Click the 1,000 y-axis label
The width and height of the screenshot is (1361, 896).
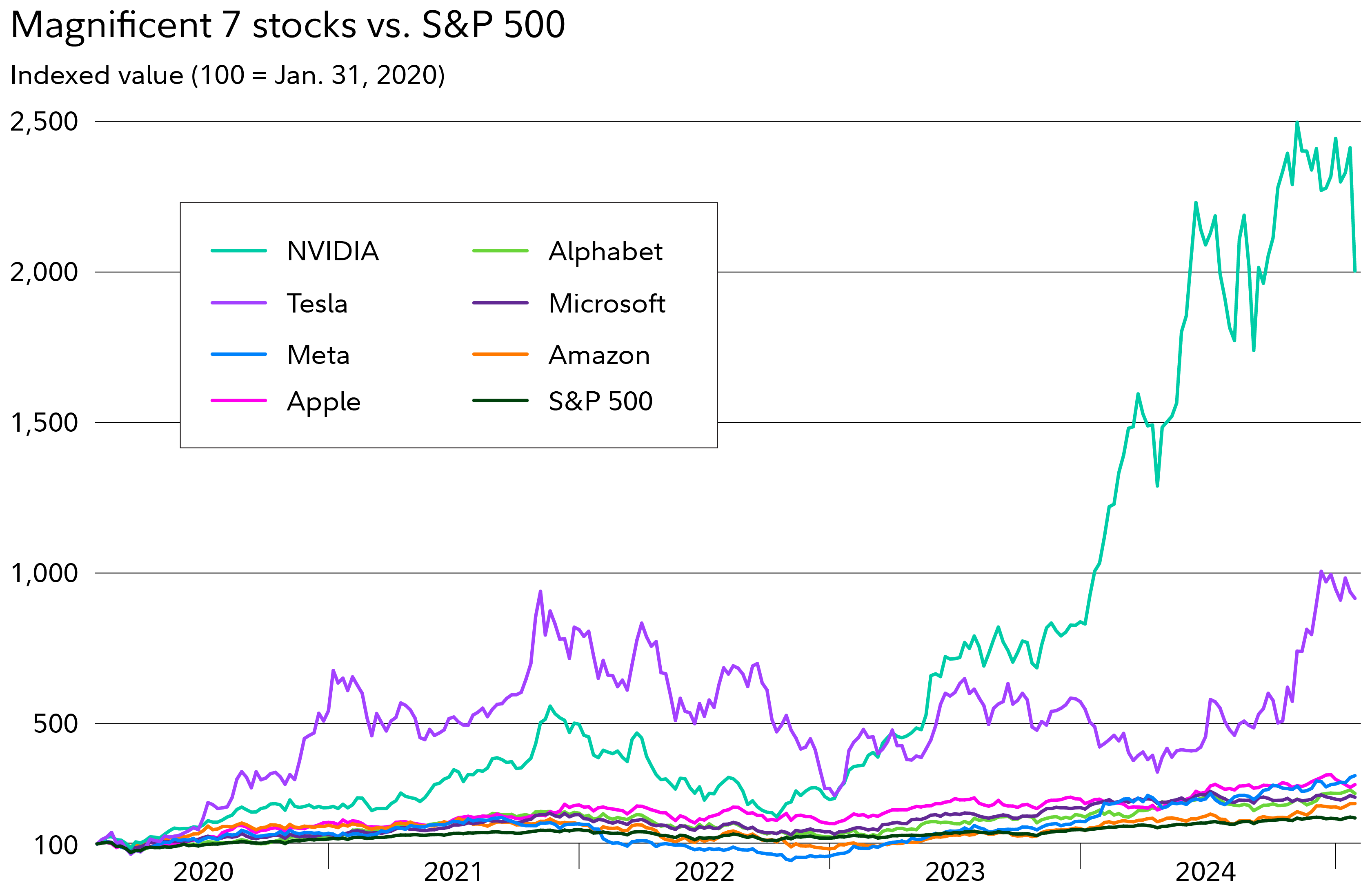click(x=44, y=573)
